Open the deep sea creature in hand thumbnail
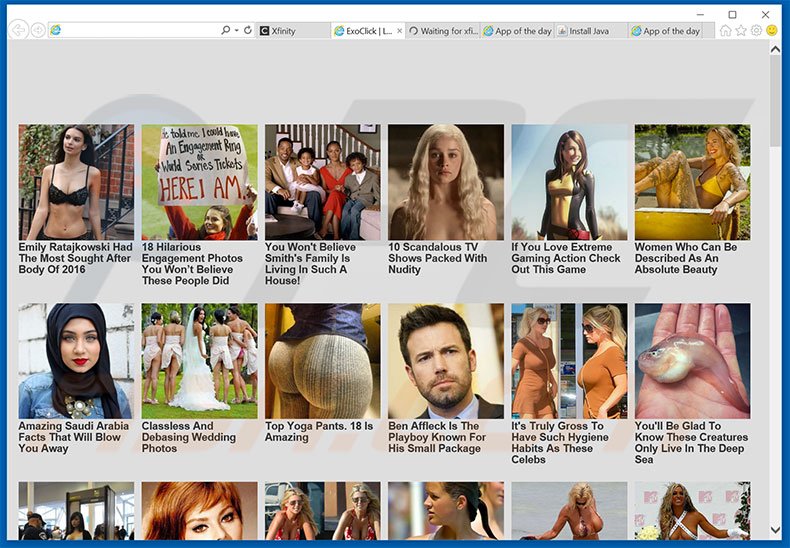 (x=692, y=361)
